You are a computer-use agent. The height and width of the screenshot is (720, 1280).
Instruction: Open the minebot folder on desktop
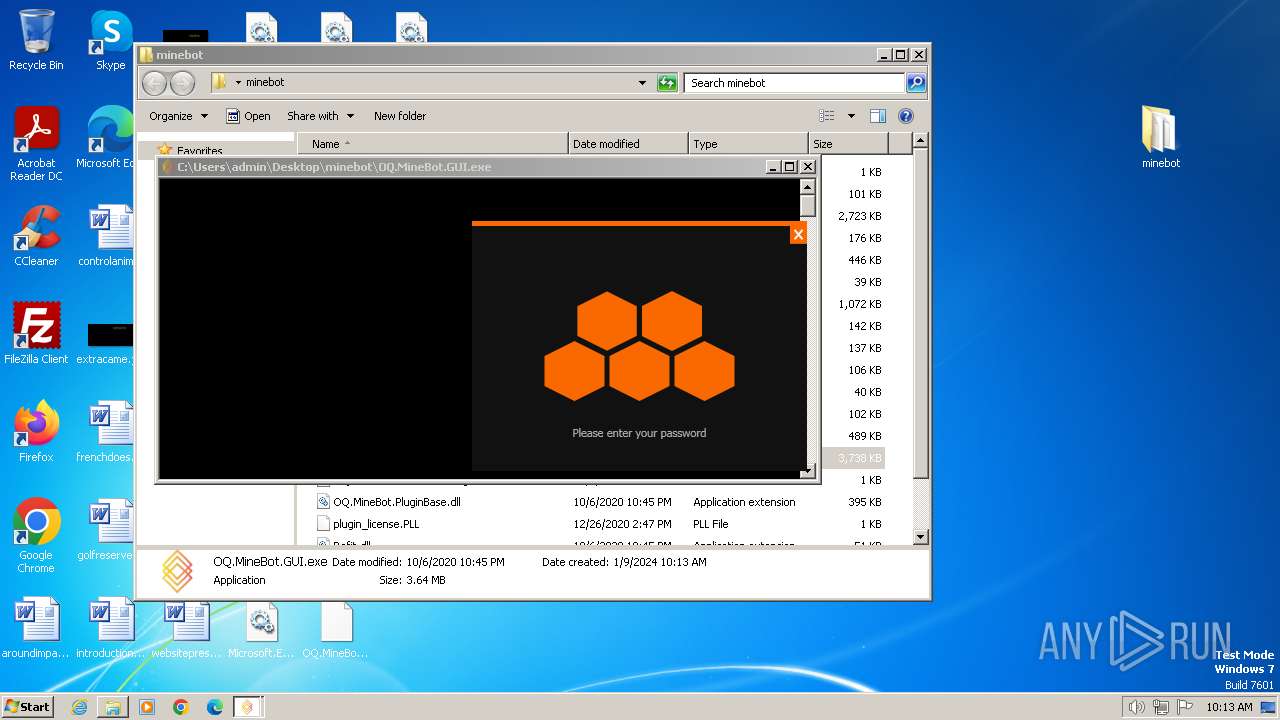click(x=1160, y=138)
